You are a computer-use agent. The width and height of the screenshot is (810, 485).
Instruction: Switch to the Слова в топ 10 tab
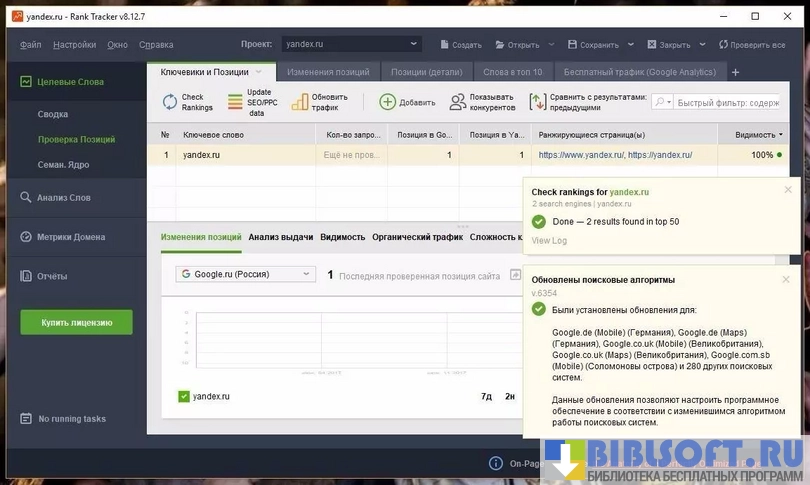[x=512, y=72]
